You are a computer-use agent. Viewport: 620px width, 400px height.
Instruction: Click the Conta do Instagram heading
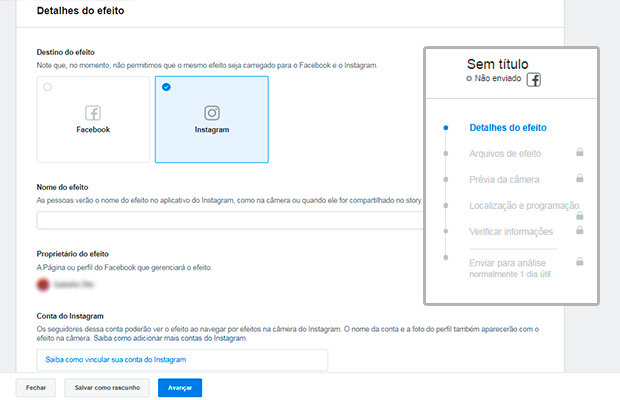tap(70, 316)
